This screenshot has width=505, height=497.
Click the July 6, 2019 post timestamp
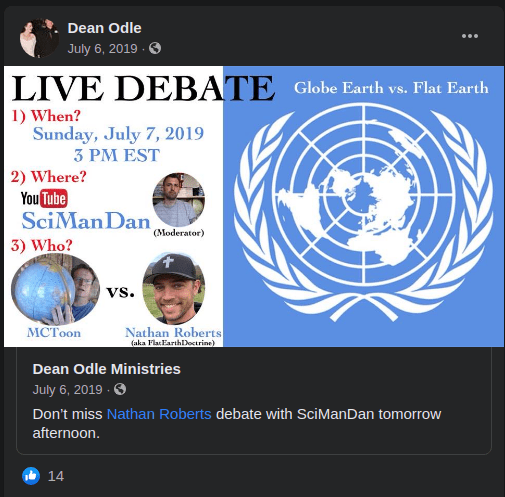pyautogui.click(x=102, y=49)
